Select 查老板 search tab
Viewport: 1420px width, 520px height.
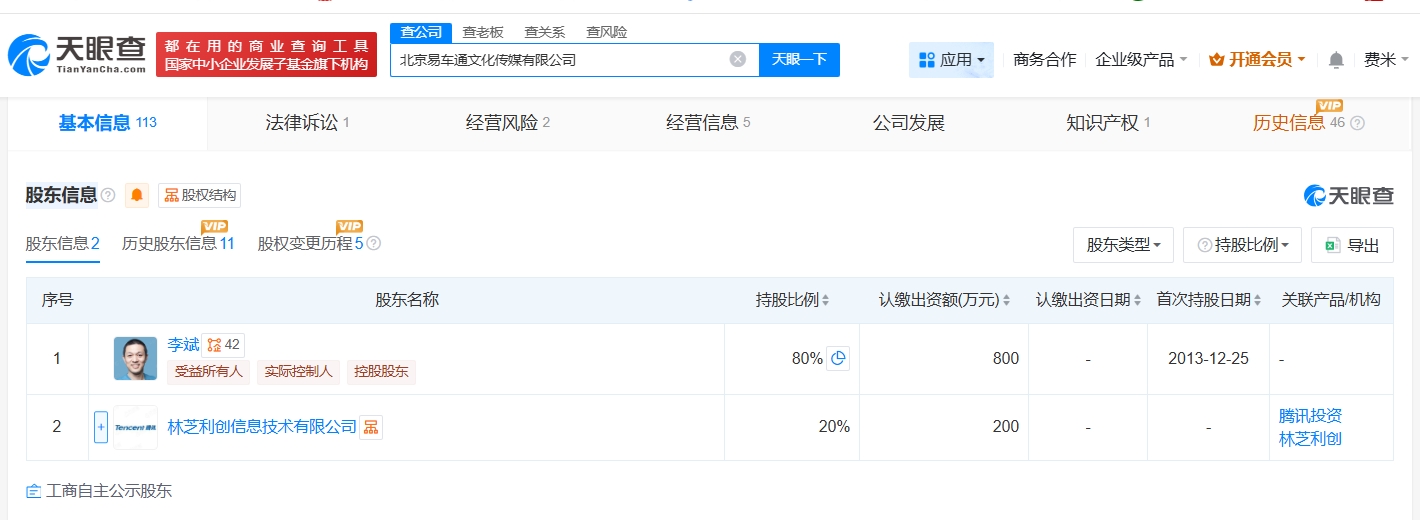[x=483, y=32]
